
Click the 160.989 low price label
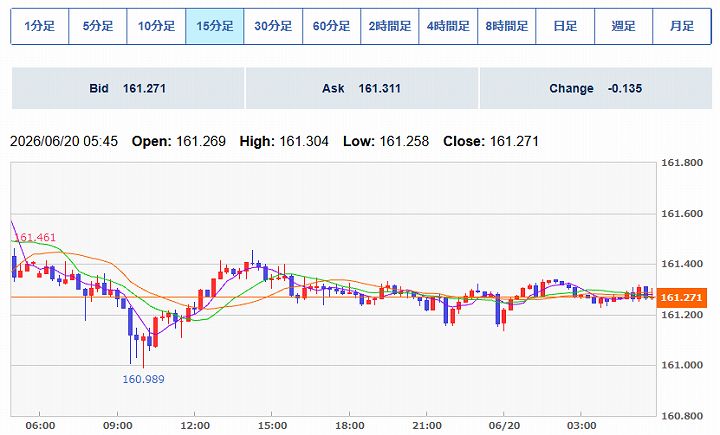(143, 379)
